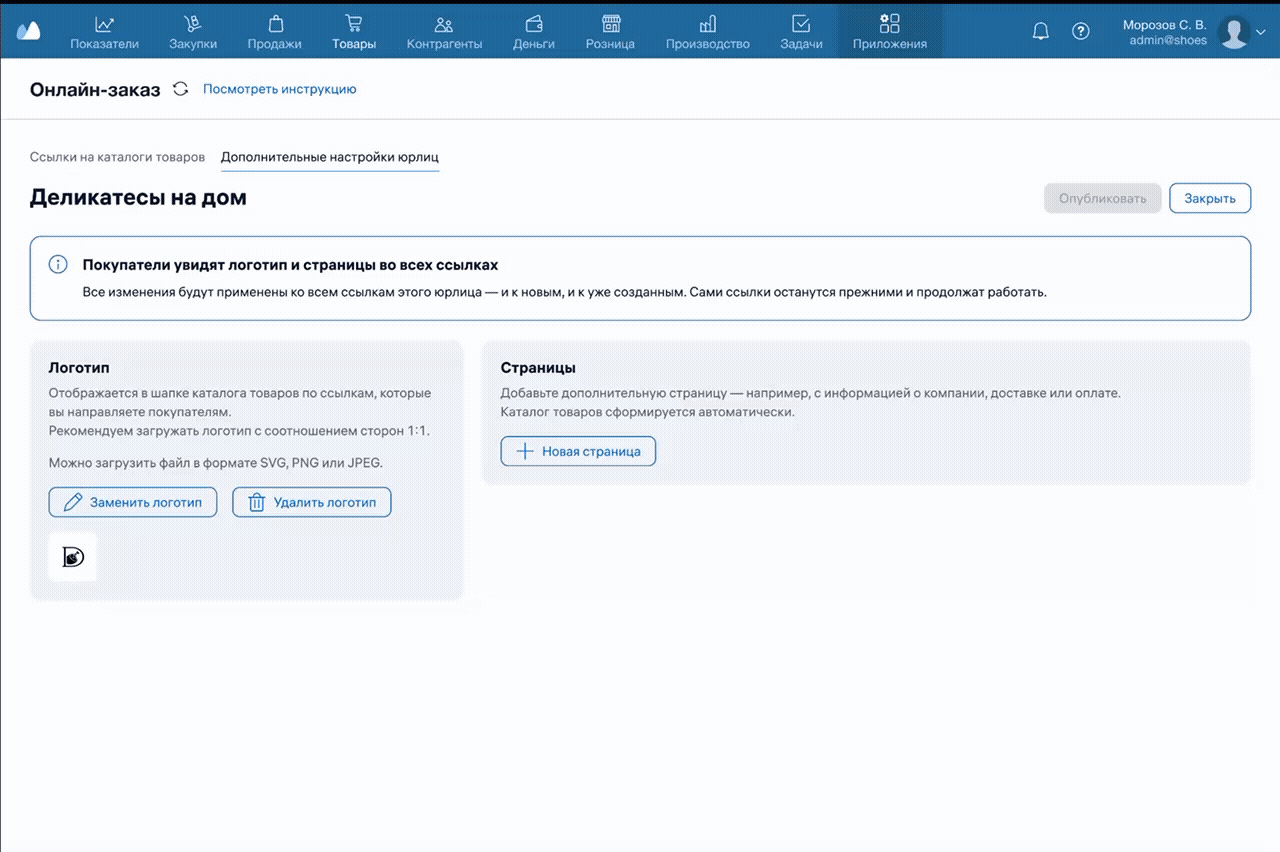1280x852 pixels.
Task: Open the Производство section
Action: coord(707,31)
